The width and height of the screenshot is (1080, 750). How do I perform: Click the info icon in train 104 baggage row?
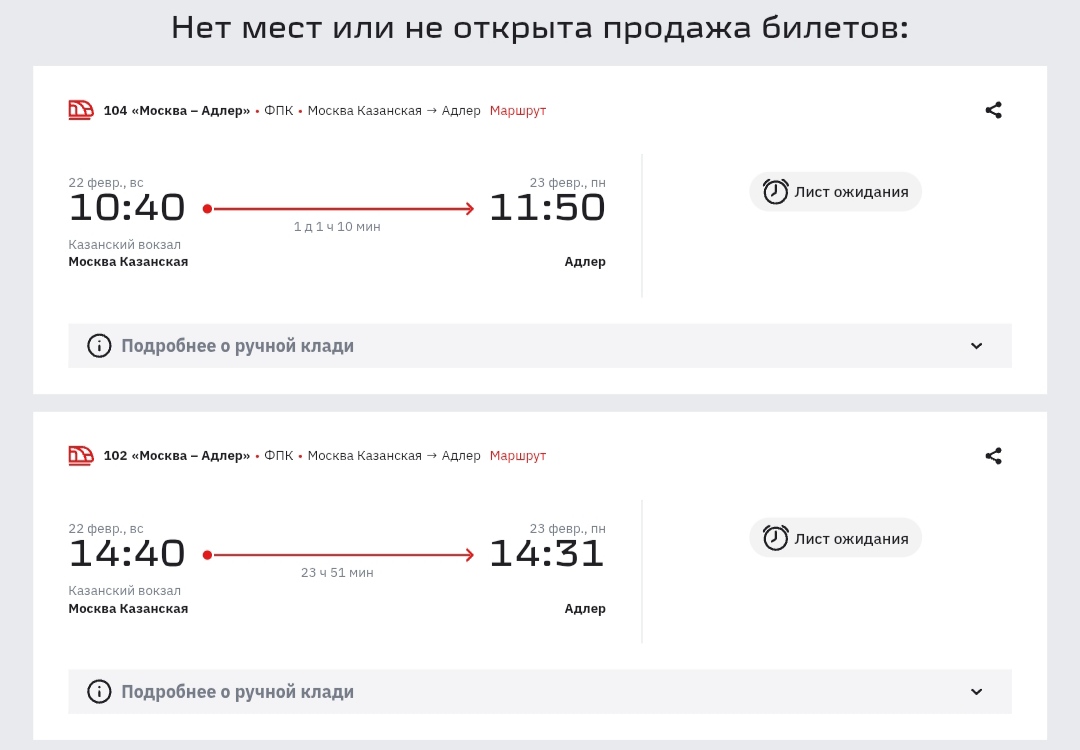[x=99, y=346]
